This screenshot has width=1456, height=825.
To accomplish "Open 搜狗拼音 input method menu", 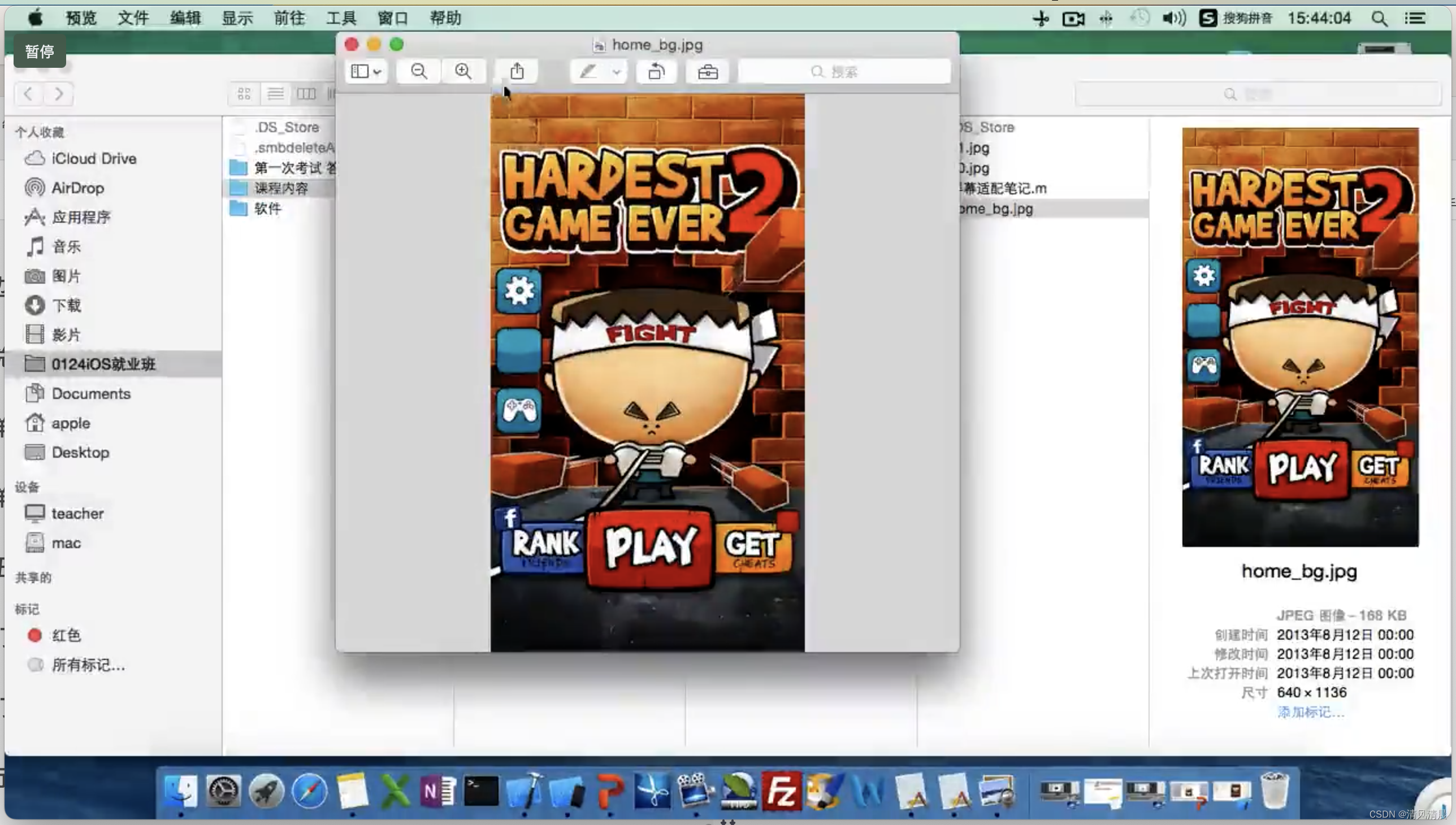I will click(1236, 18).
